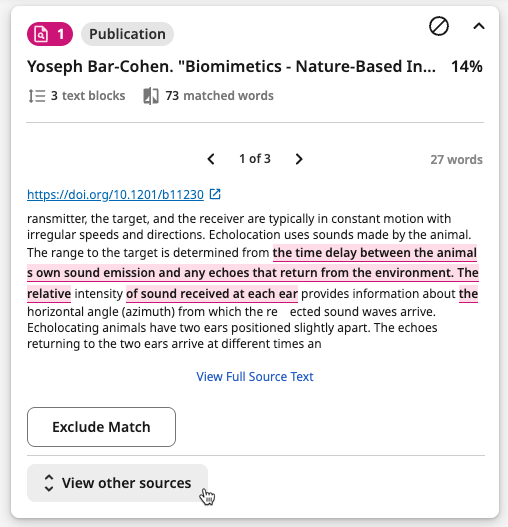Viewport: 508px width, 527px height.
Task: Expand View other sources
Action: 117,483
